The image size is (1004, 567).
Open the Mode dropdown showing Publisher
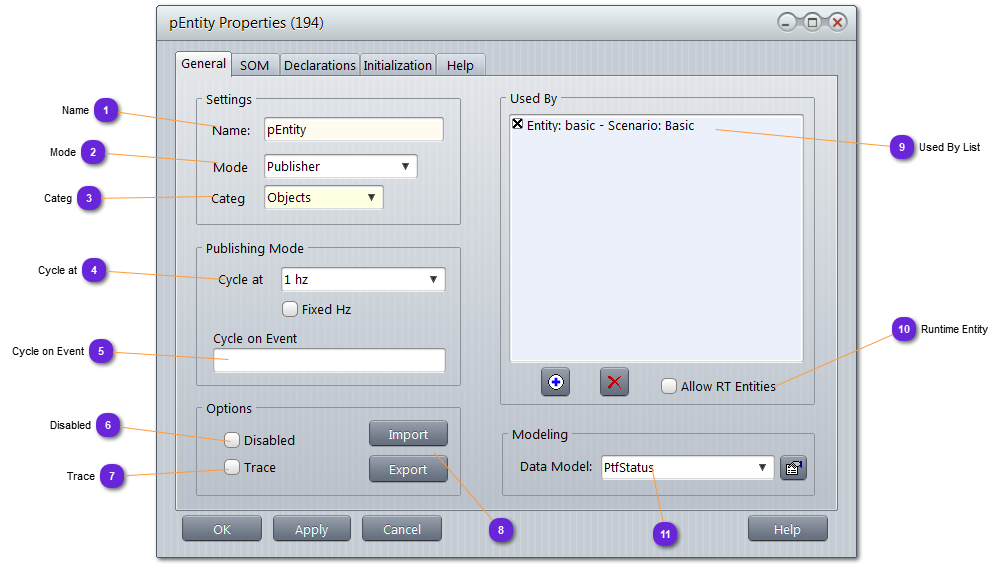340,166
